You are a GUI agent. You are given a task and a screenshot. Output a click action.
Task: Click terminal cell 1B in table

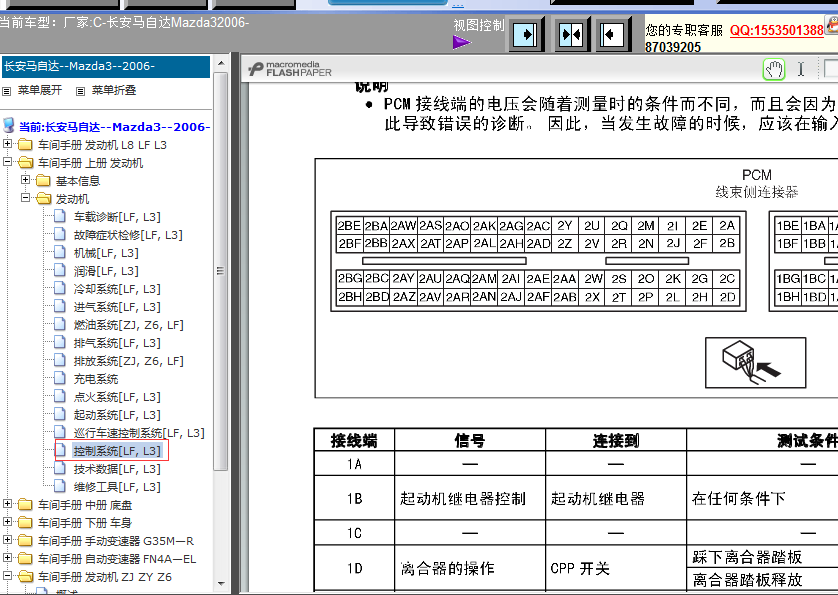pyautogui.click(x=354, y=498)
